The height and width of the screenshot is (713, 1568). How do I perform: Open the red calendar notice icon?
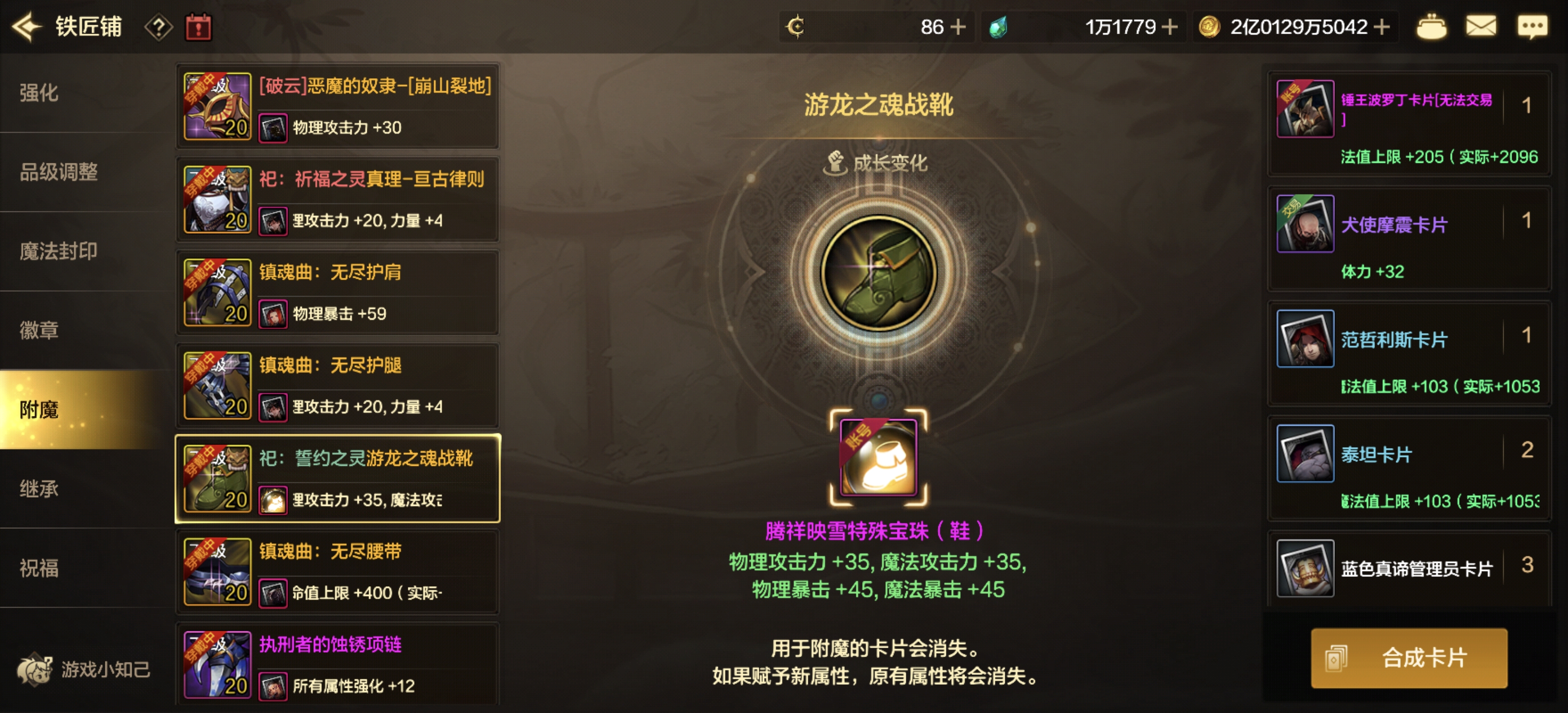tap(198, 27)
